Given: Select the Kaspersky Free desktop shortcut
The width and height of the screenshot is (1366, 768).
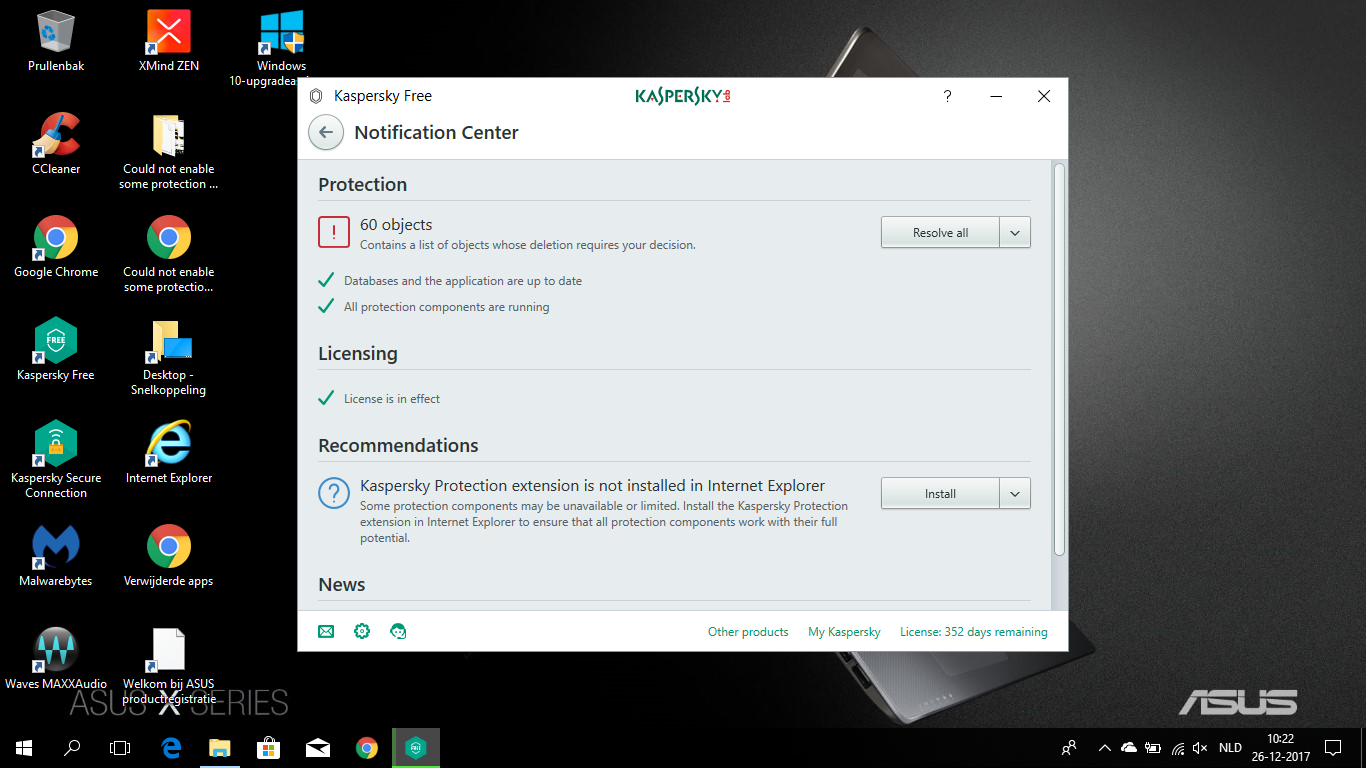Looking at the screenshot, I should [x=56, y=350].
